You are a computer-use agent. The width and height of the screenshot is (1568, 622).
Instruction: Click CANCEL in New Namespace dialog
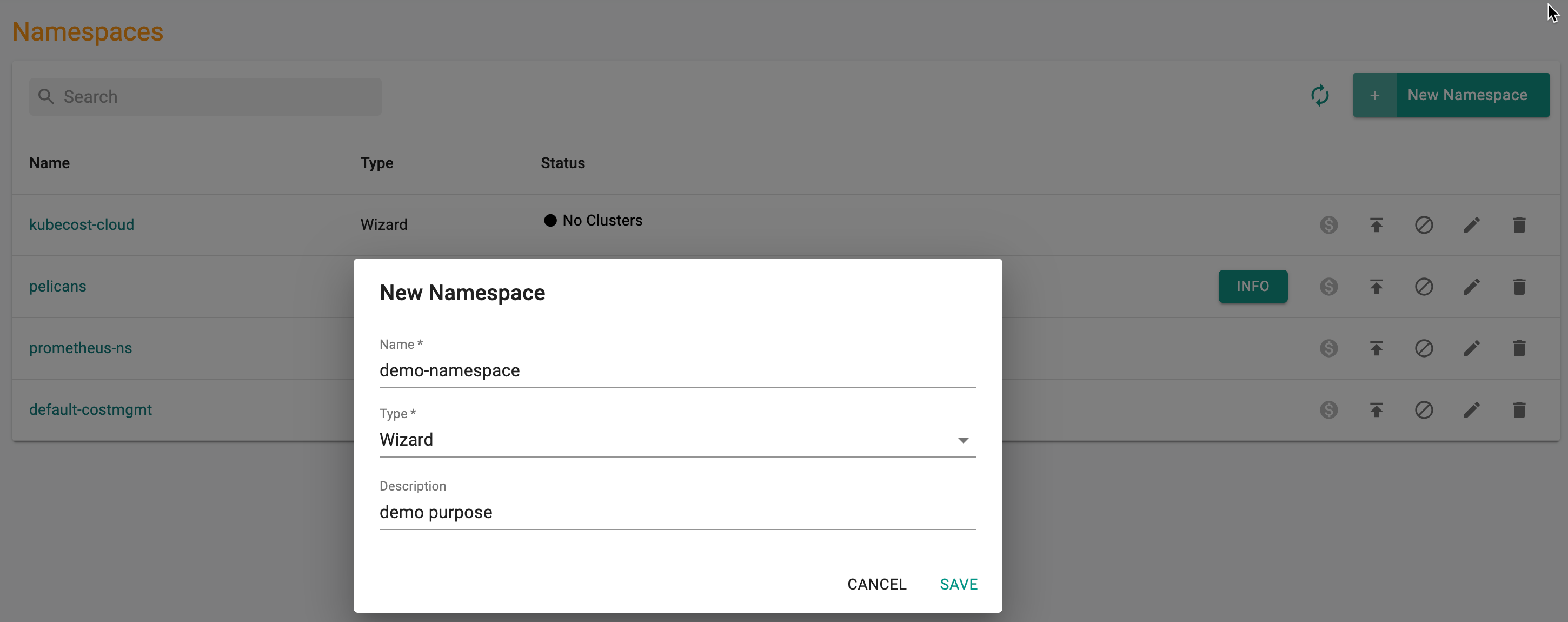click(876, 584)
